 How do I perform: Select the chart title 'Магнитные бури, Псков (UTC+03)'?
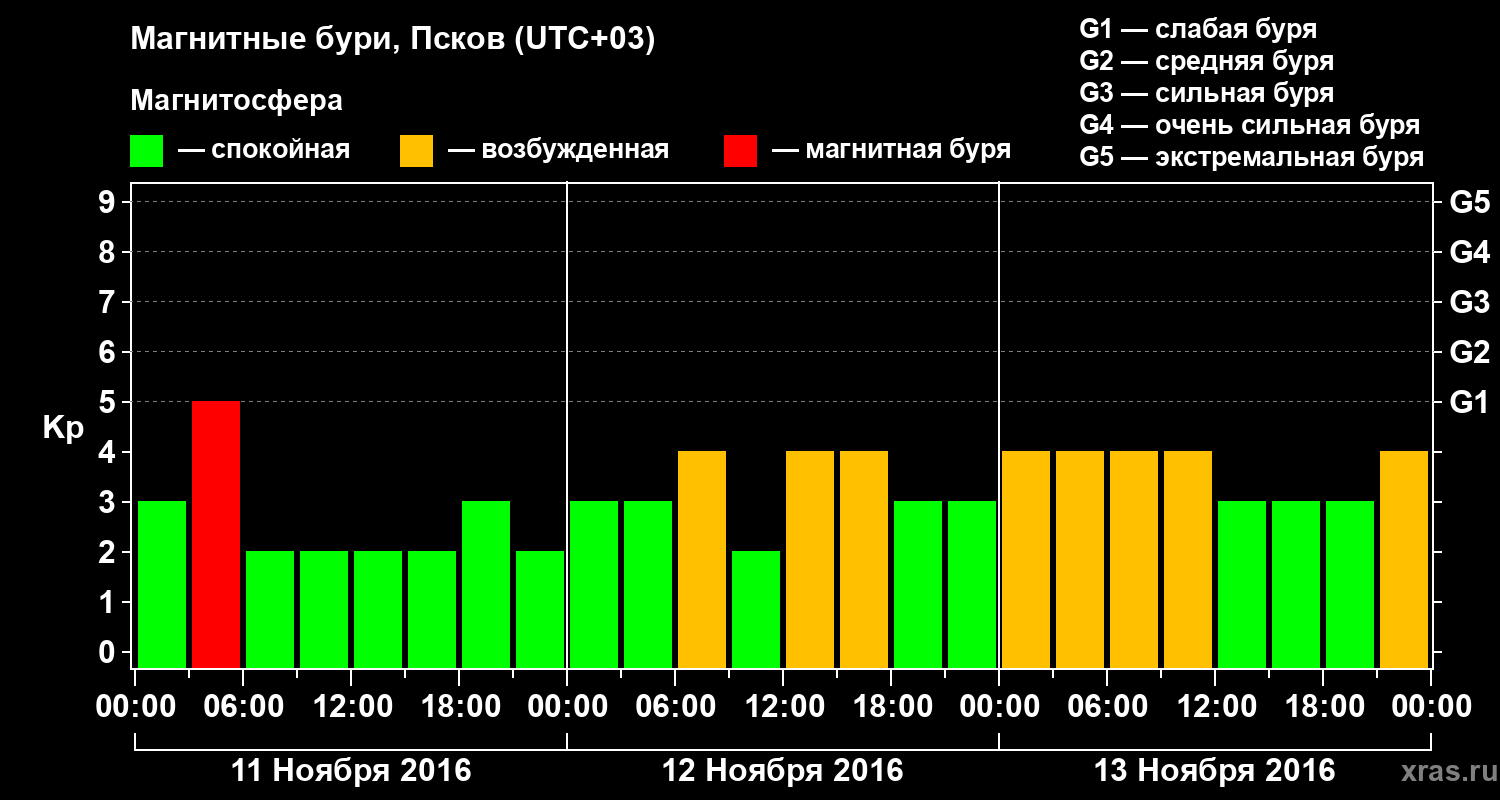(393, 40)
